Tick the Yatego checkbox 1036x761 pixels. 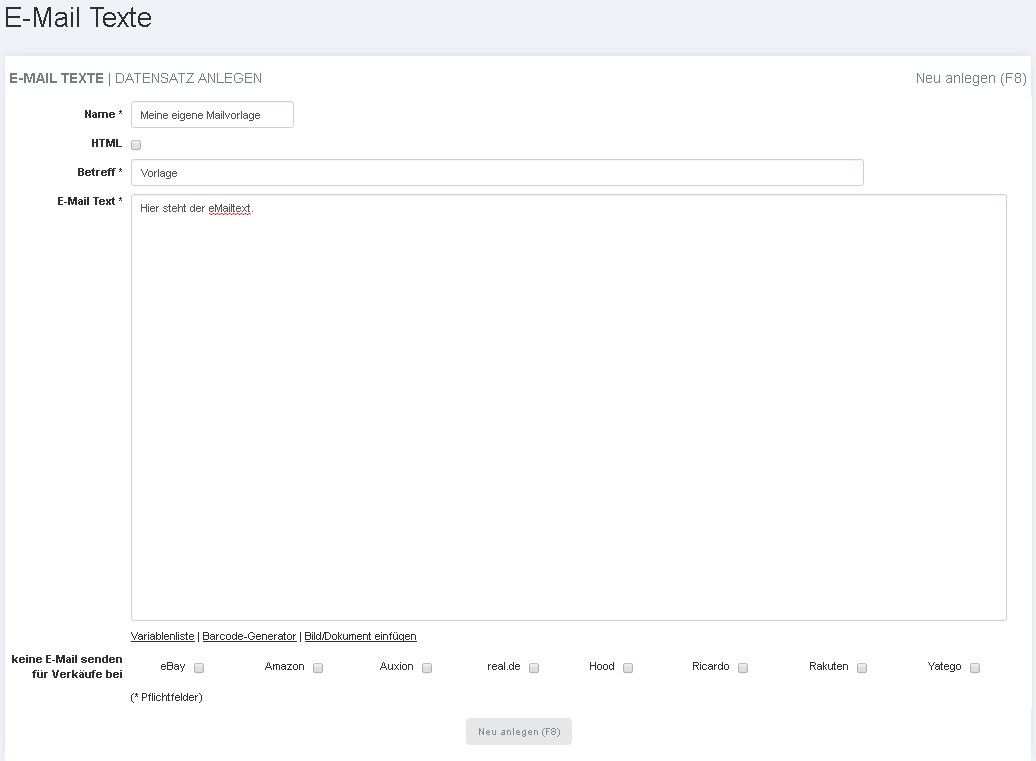(975, 668)
